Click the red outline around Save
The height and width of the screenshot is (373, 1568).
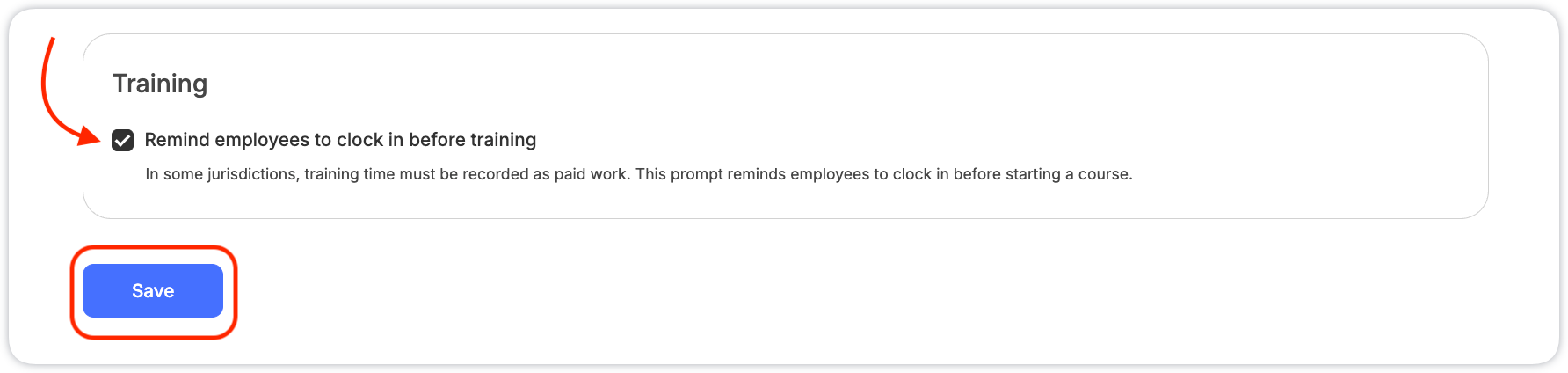click(154, 249)
